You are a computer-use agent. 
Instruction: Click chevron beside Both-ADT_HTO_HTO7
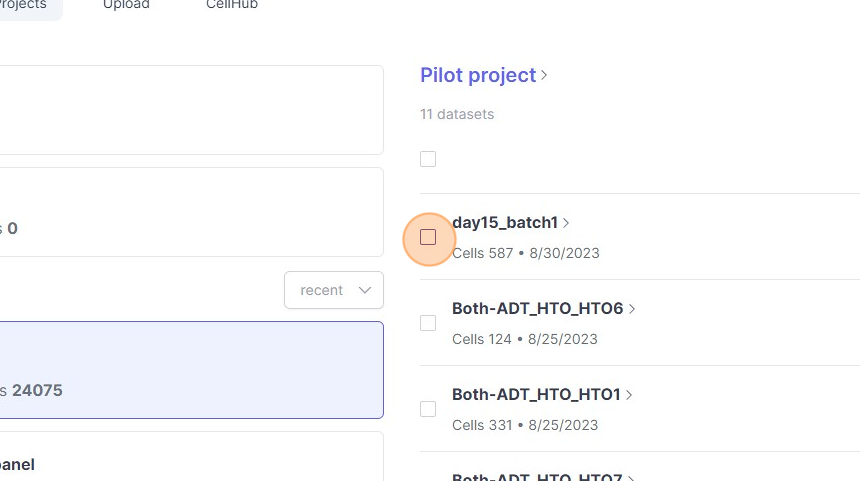tap(632, 478)
